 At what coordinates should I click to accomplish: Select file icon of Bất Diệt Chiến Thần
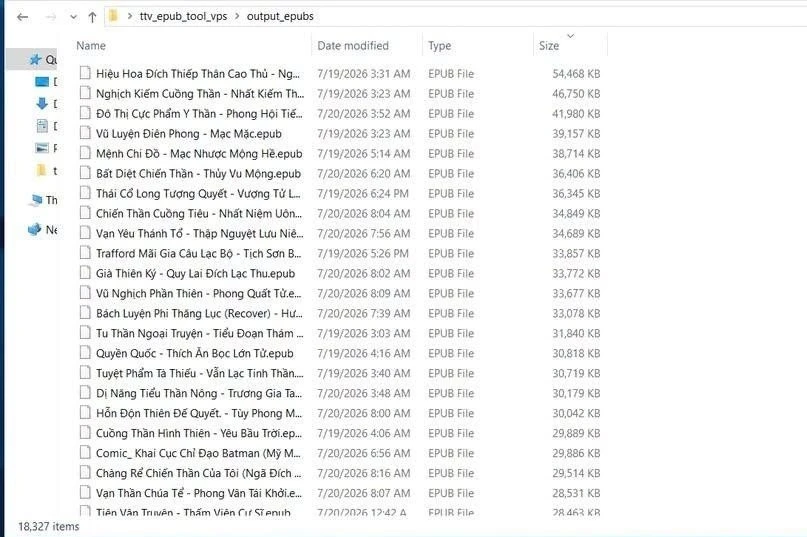[85, 173]
